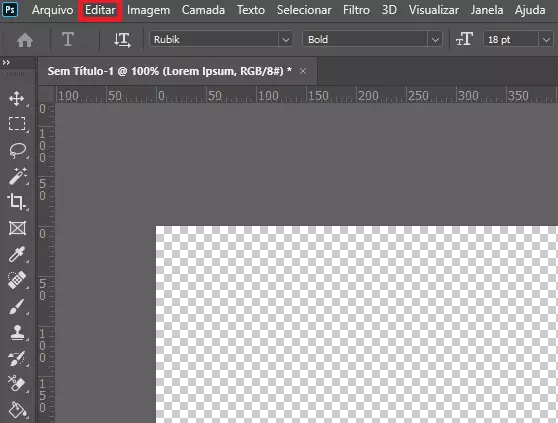558x423 pixels.
Task: Open the 18 pt font size dropdown arrow
Action: 546,39
